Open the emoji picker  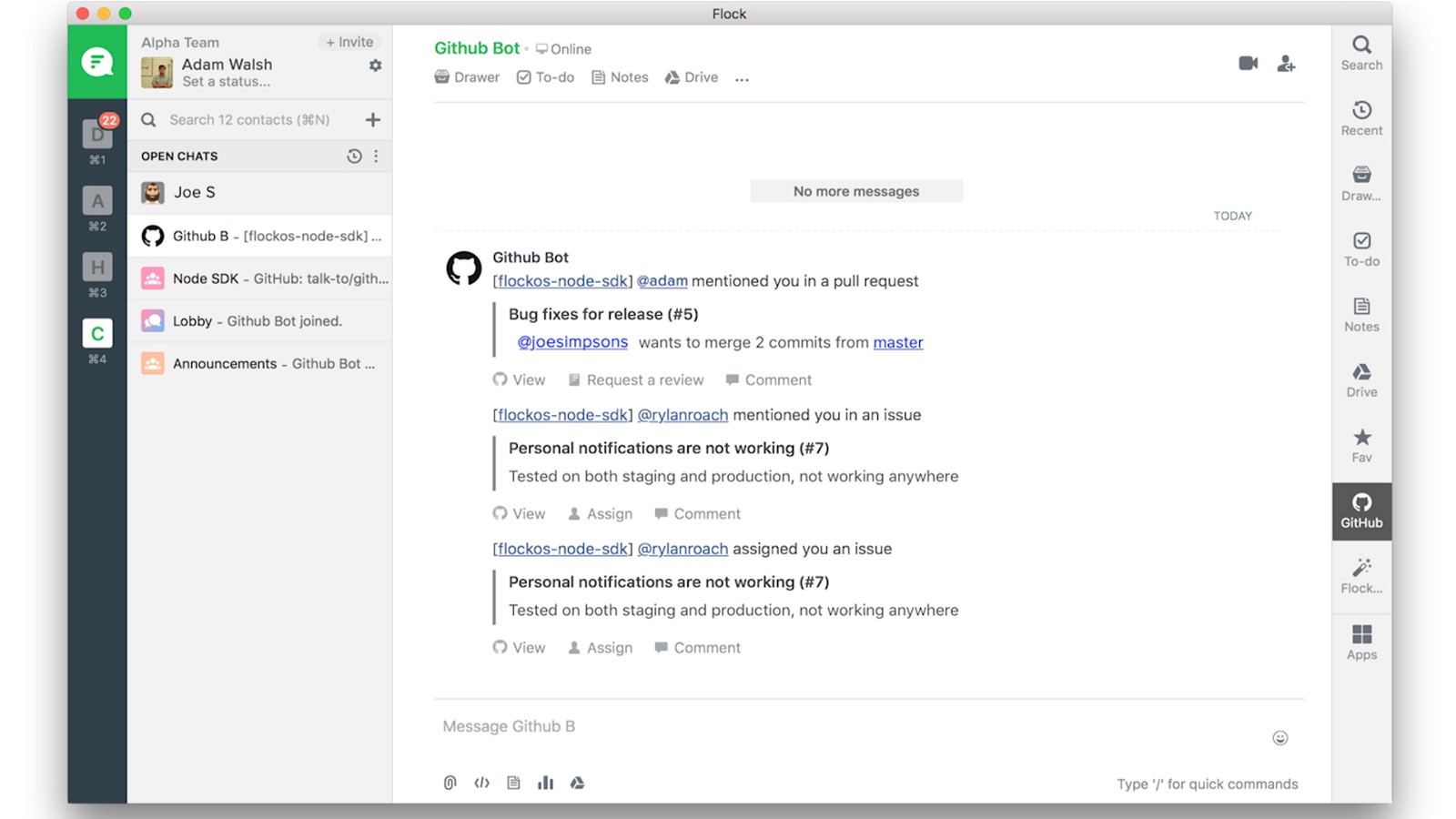[x=1279, y=738]
